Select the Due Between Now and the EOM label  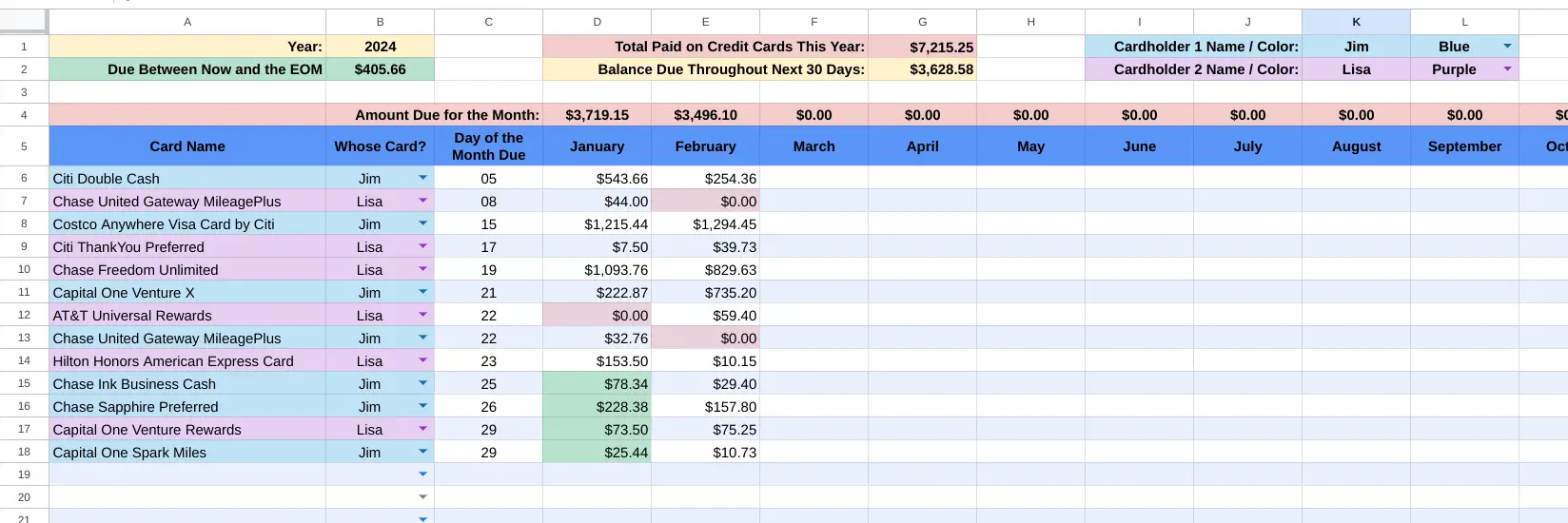[187, 69]
